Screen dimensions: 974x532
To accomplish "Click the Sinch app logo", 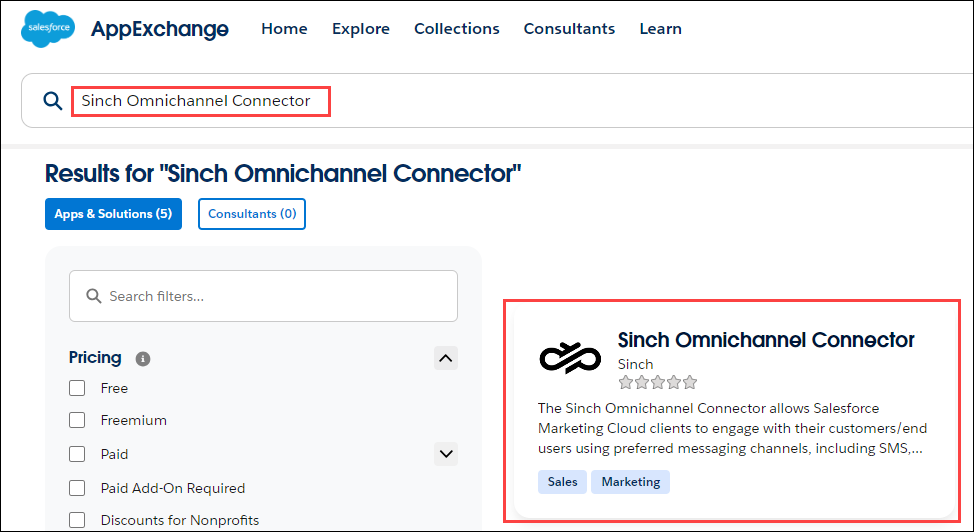I will tap(569, 356).
